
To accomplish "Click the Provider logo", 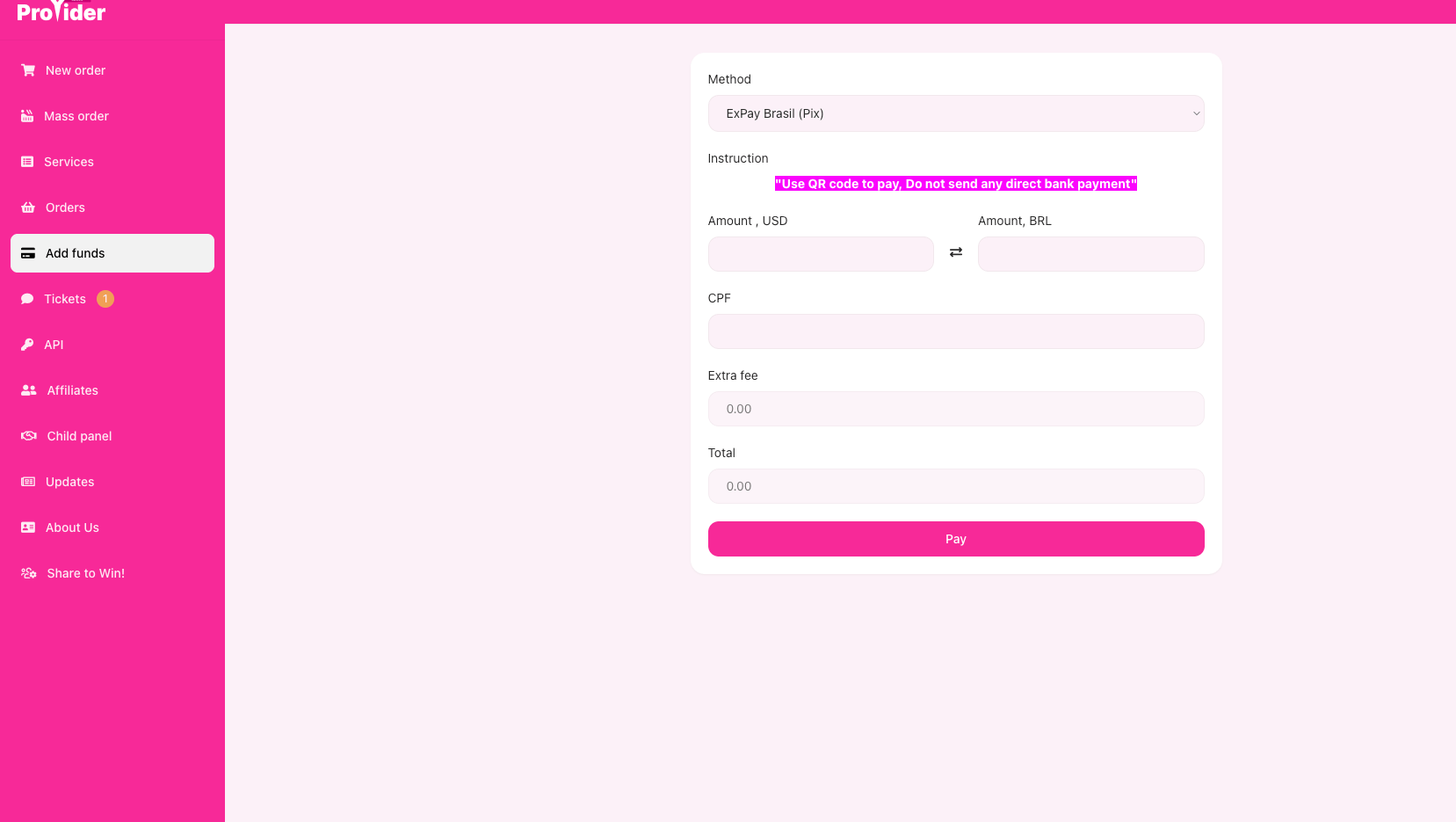I will click(62, 11).
